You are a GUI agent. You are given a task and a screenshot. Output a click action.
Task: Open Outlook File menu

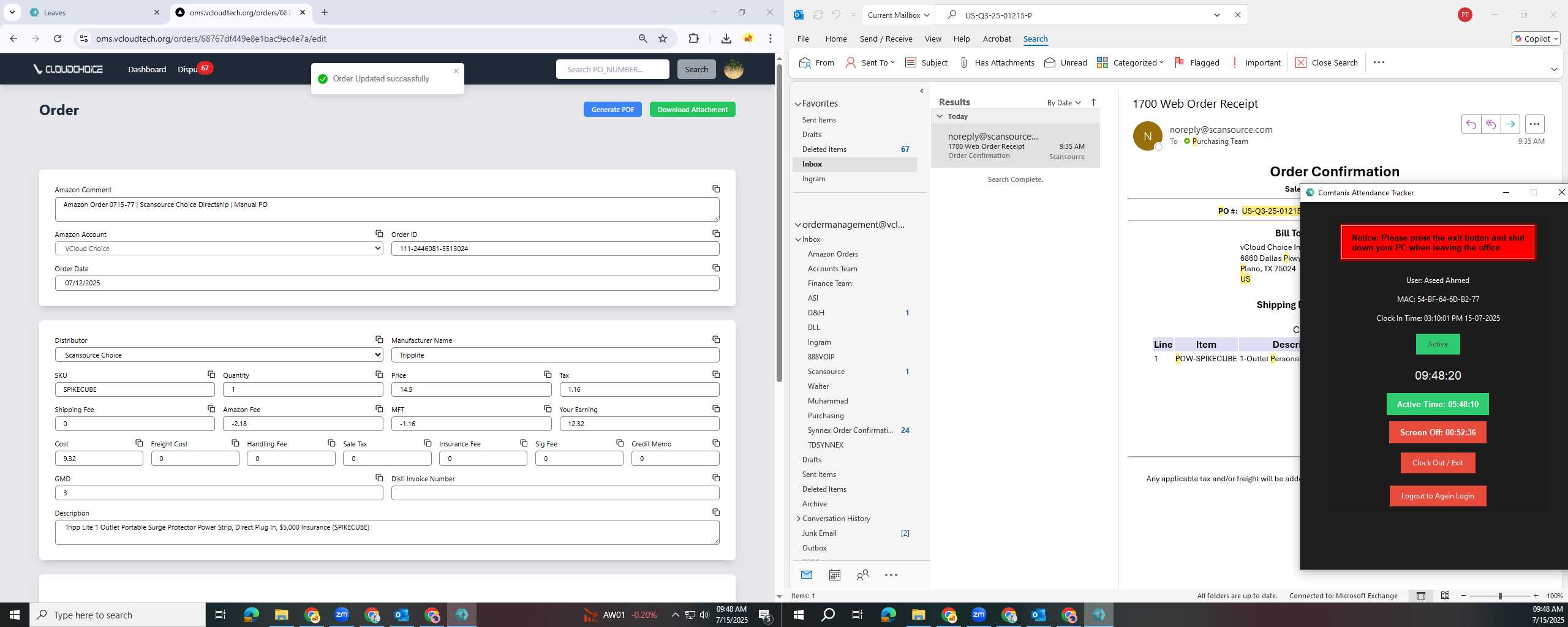(803, 39)
